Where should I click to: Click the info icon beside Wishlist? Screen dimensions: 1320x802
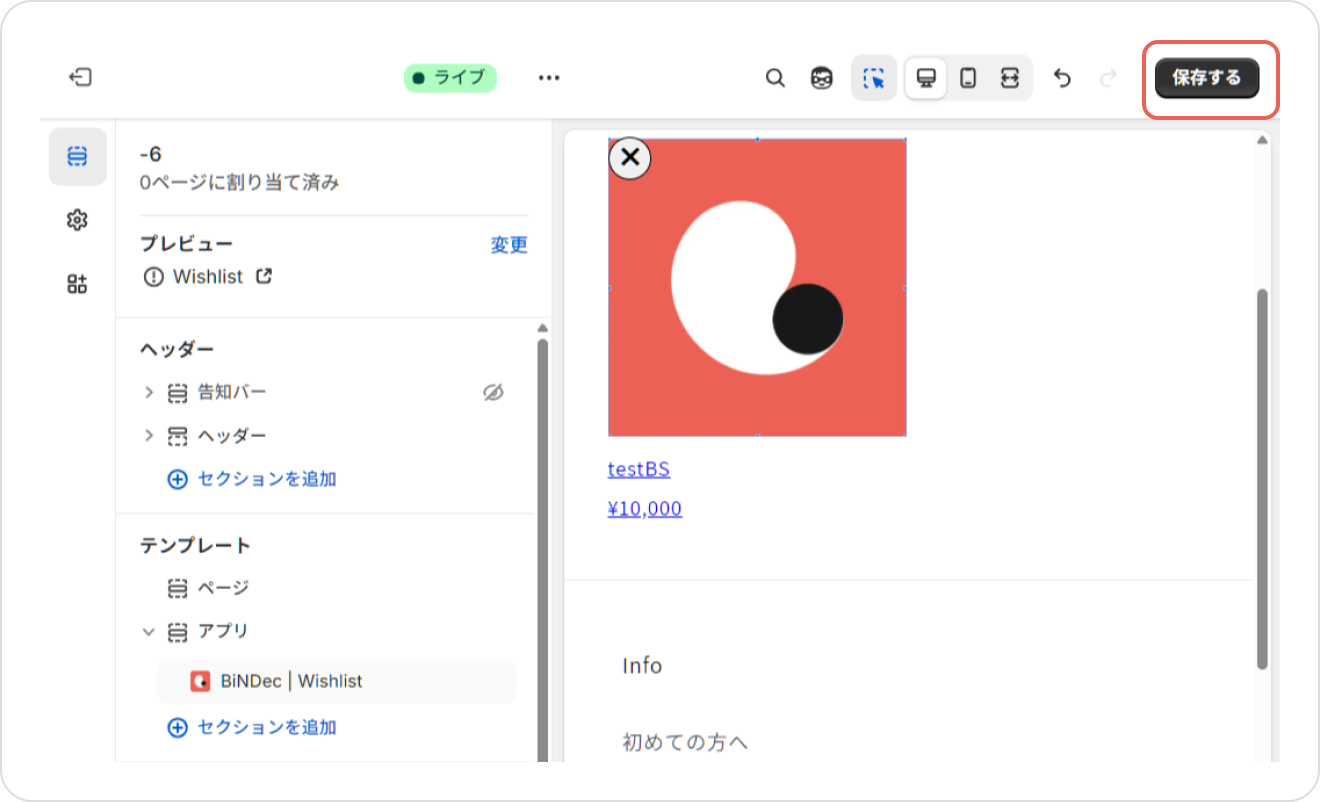tap(153, 277)
